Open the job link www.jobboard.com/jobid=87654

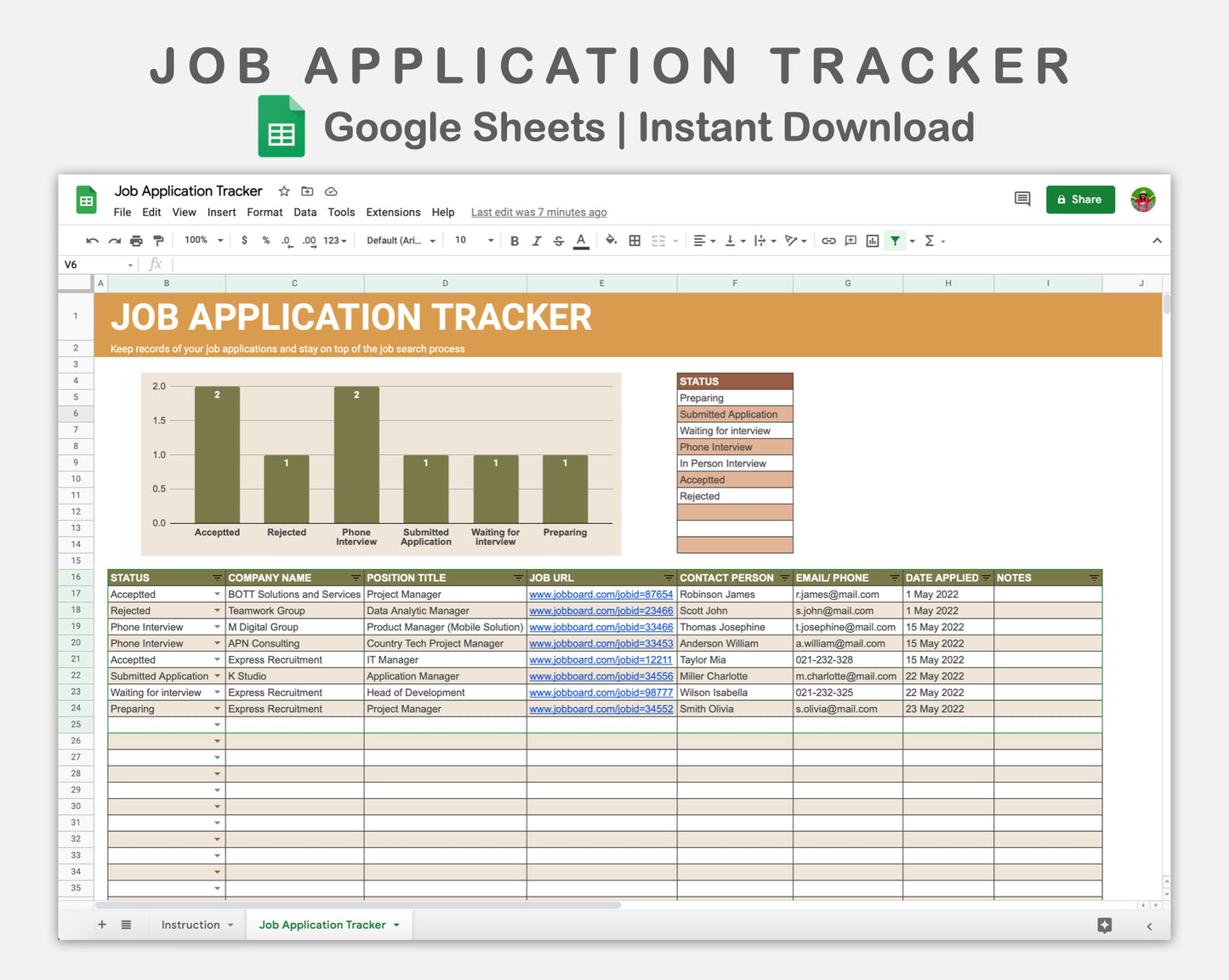[x=600, y=594]
